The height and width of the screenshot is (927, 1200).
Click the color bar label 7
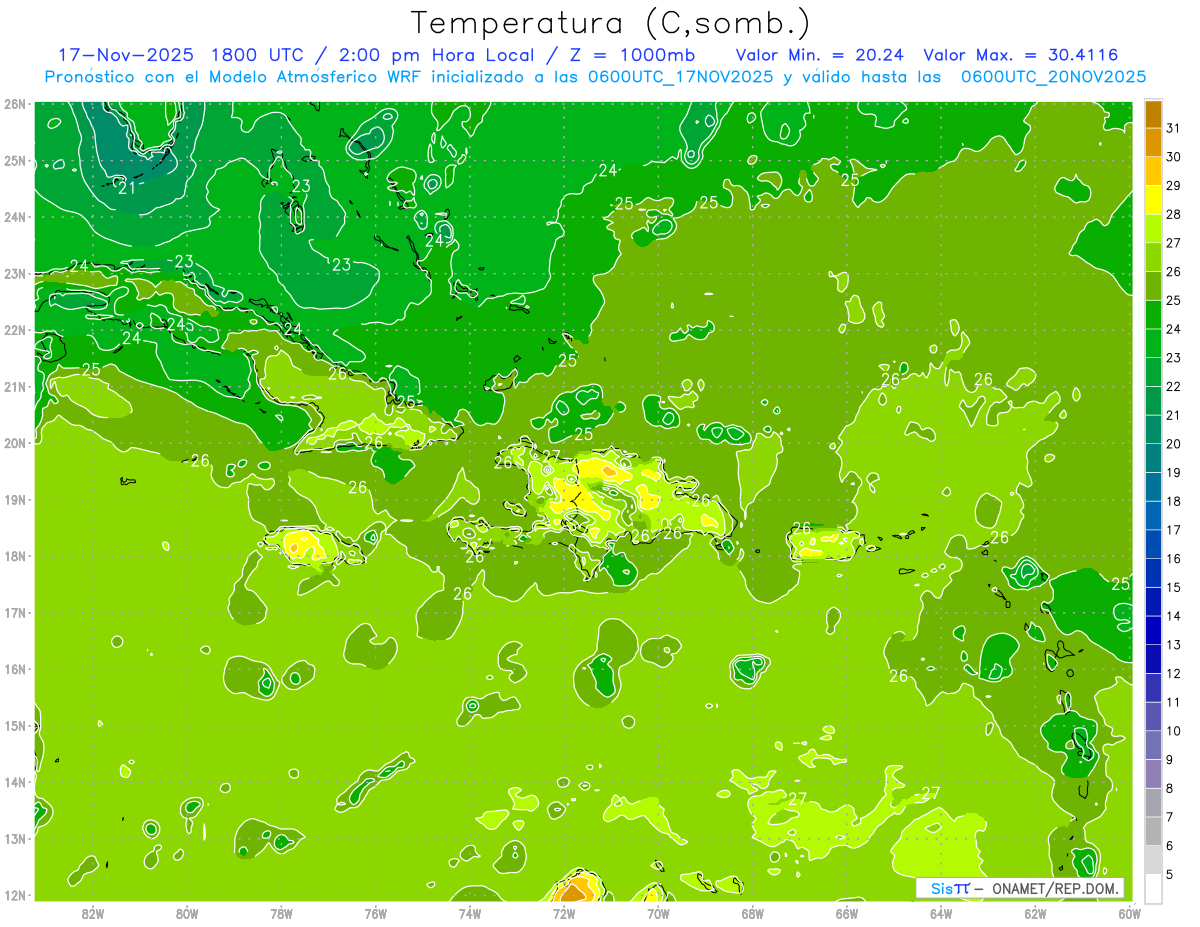click(1170, 817)
